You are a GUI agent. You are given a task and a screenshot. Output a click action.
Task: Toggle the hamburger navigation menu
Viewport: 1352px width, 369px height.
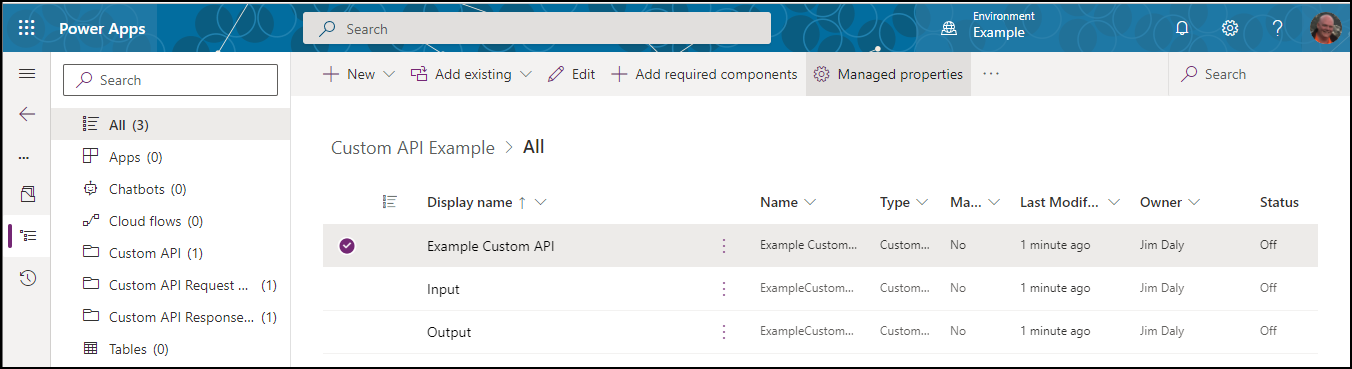(x=27, y=74)
